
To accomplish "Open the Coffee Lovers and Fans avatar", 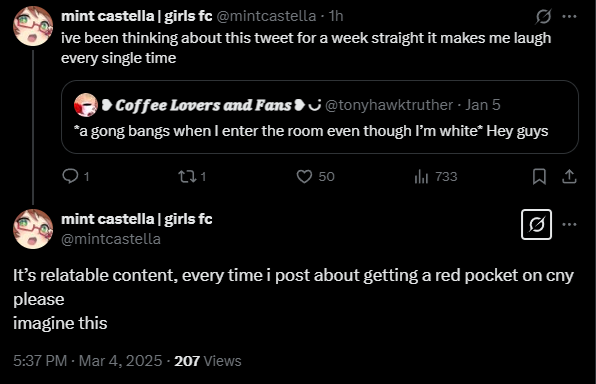I will coord(86,105).
